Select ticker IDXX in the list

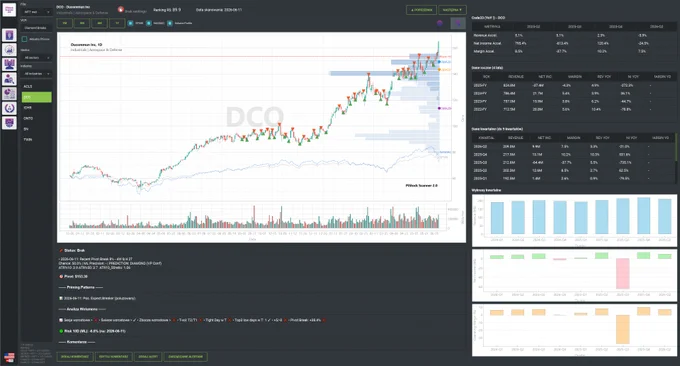(x=36, y=108)
